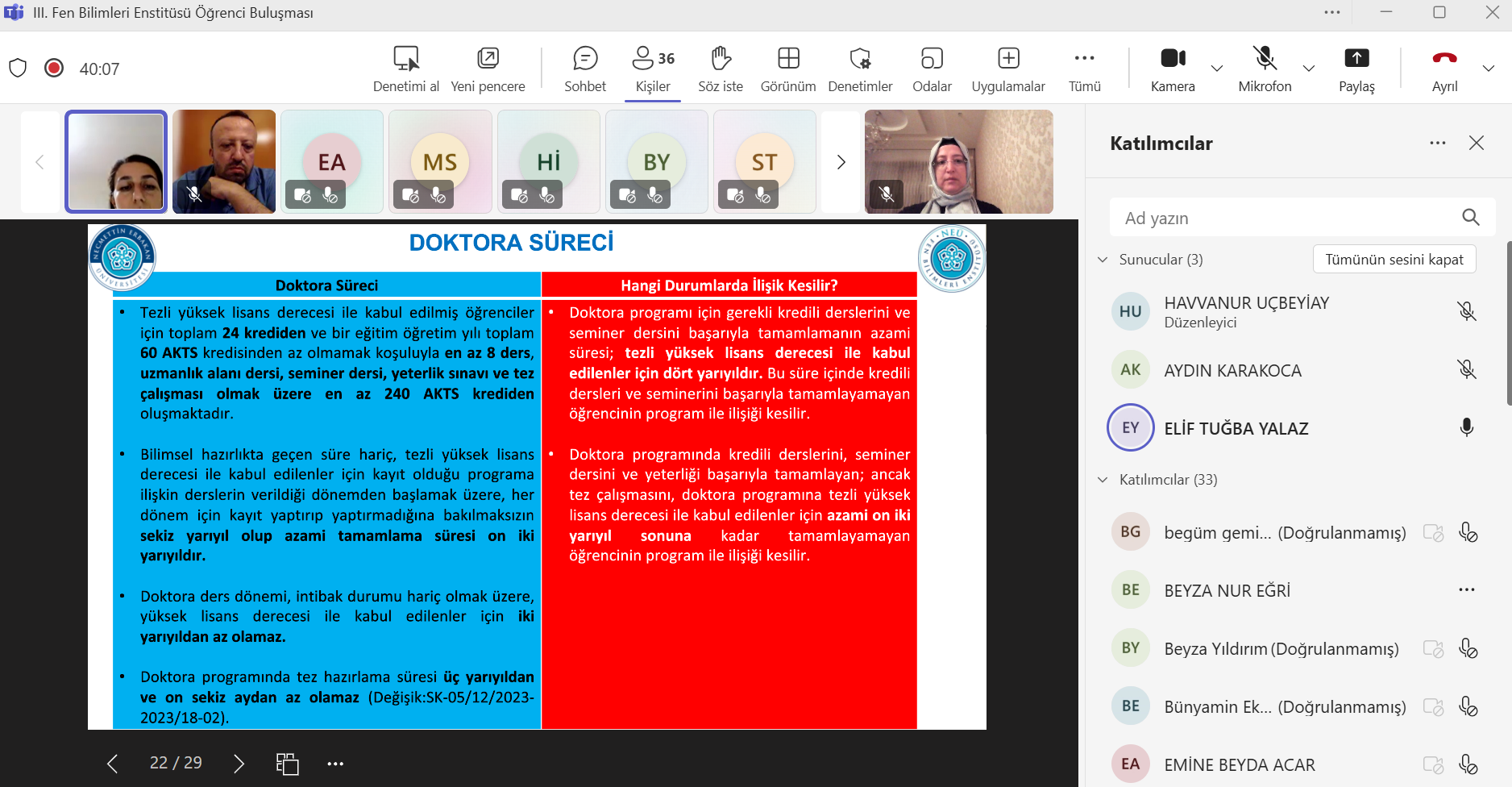1512x787 pixels.
Task: Open the Kişiler participants tab
Action: tap(652, 69)
